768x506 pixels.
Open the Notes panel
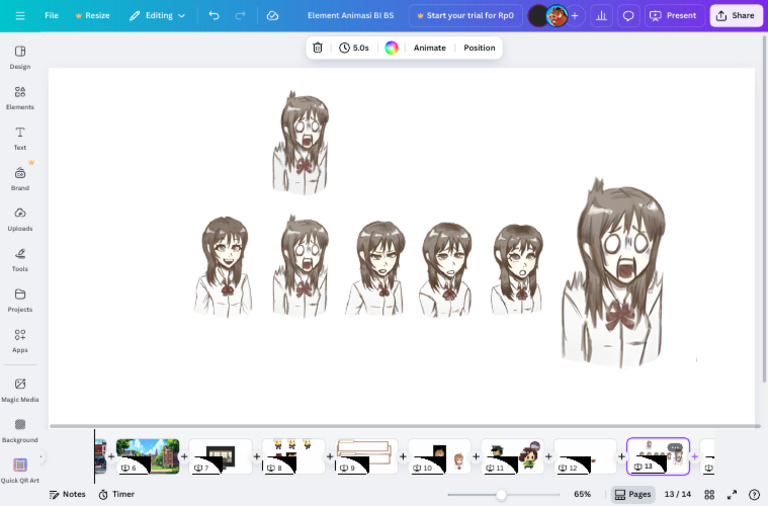(x=67, y=494)
